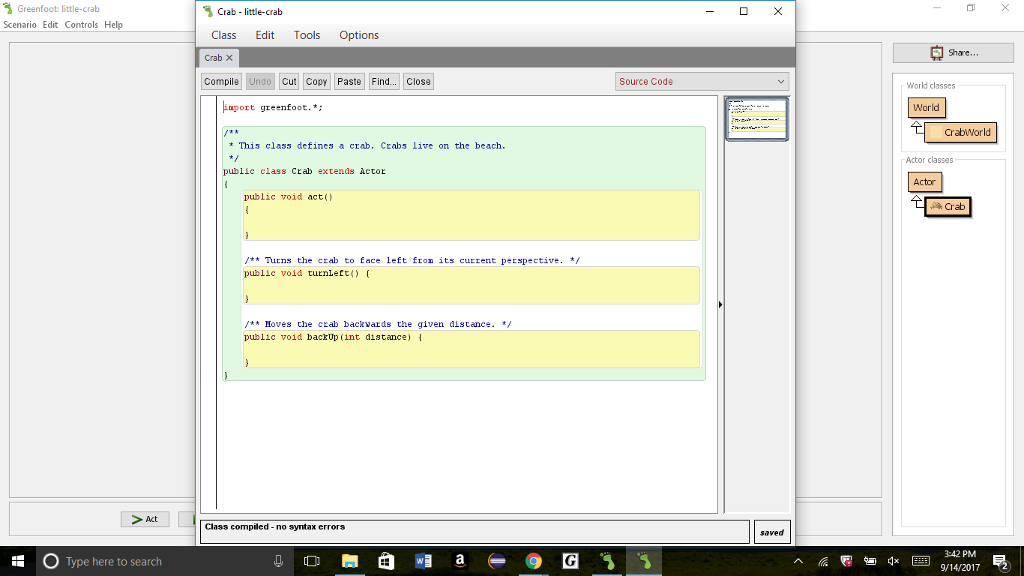Click the Actor class box

(924, 181)
